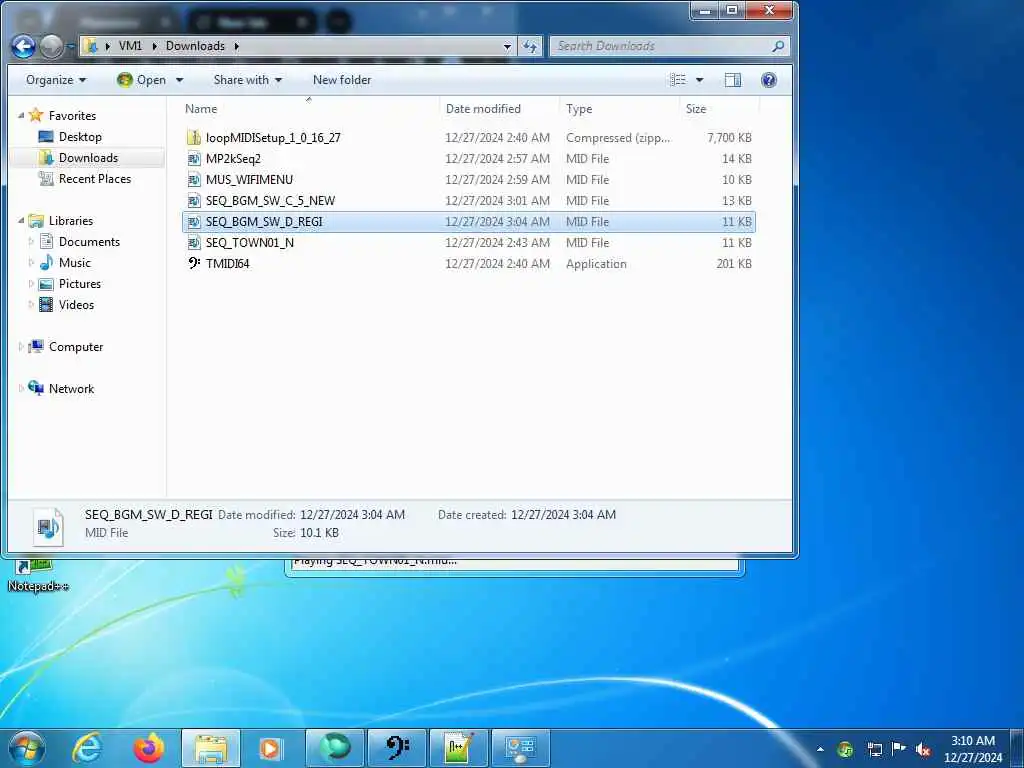The height and width of the screenshot is (768, 1024).
Task: Refresh the Downloads folder view
Action: (530, 46)
